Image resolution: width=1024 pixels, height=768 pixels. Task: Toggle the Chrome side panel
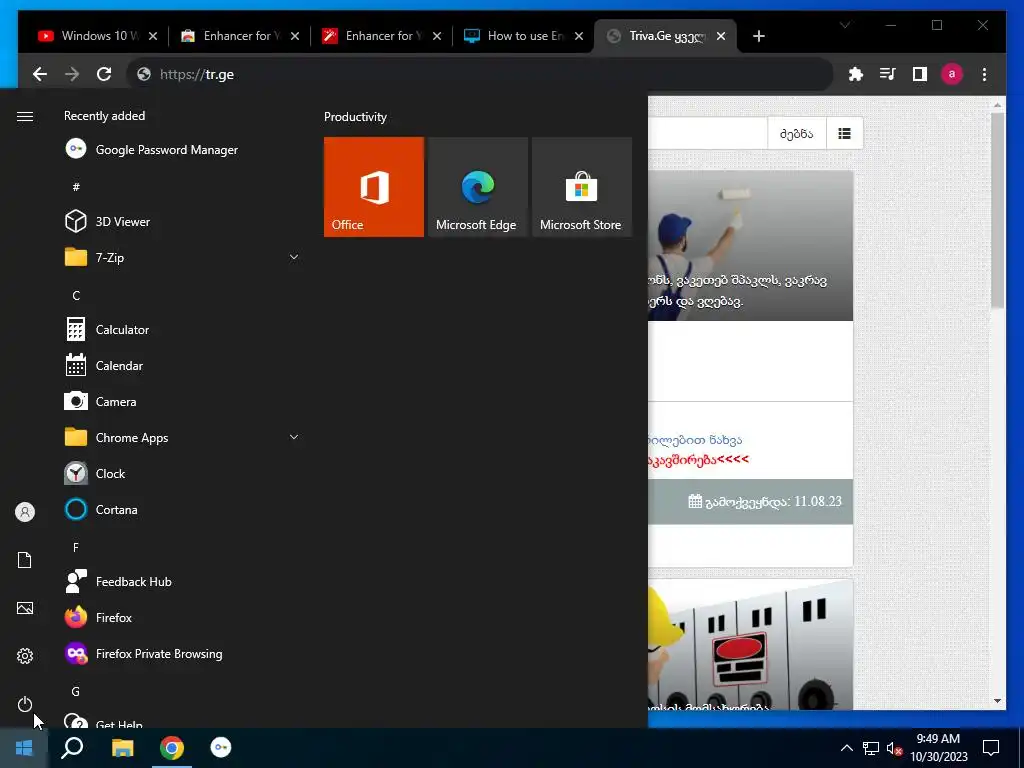(920, 74)
